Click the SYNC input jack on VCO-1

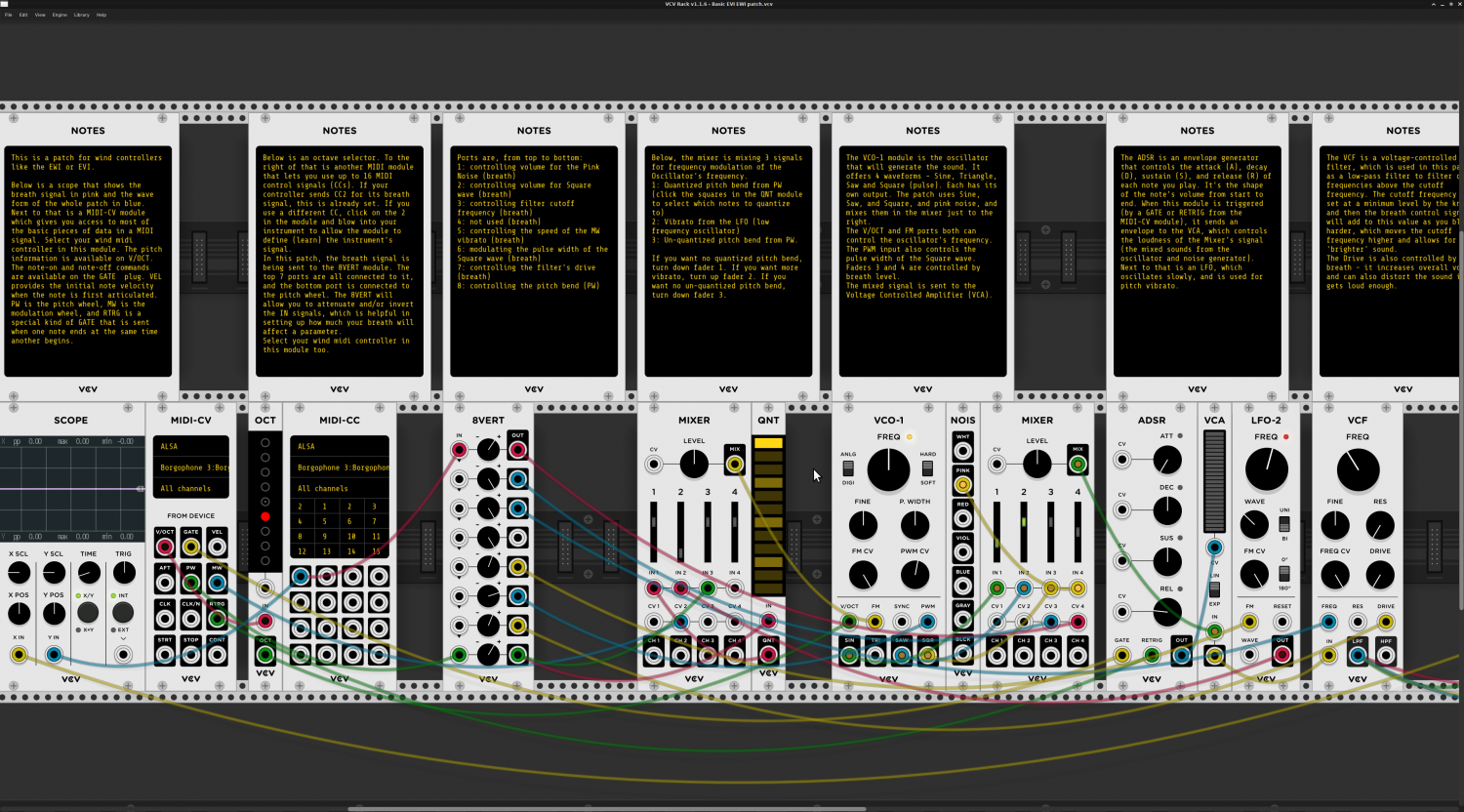[x=902, y=622]
